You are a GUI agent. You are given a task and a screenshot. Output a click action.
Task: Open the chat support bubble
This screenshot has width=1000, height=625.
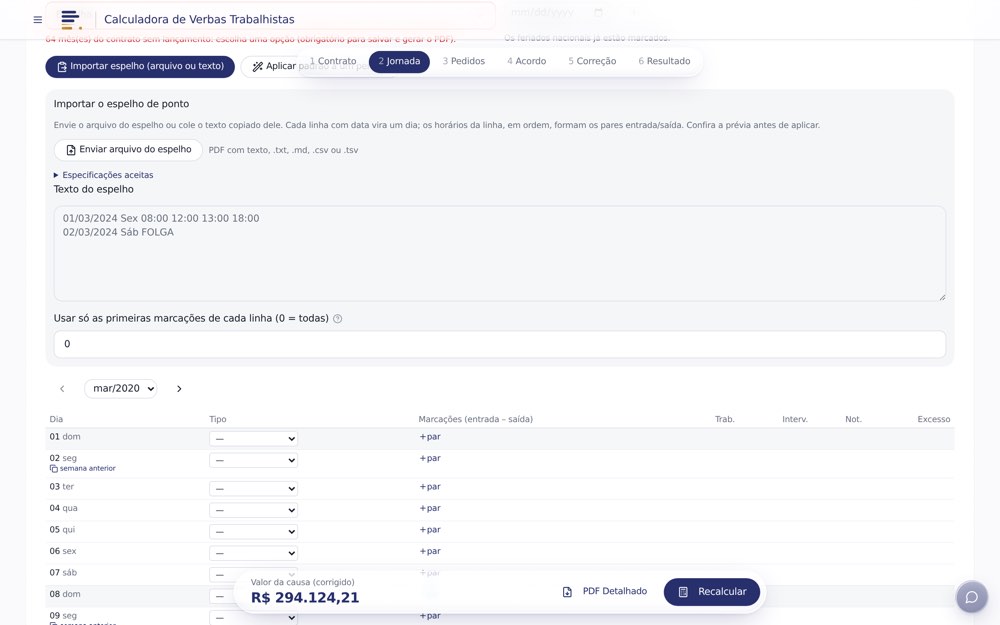click(x=971, y=597)
